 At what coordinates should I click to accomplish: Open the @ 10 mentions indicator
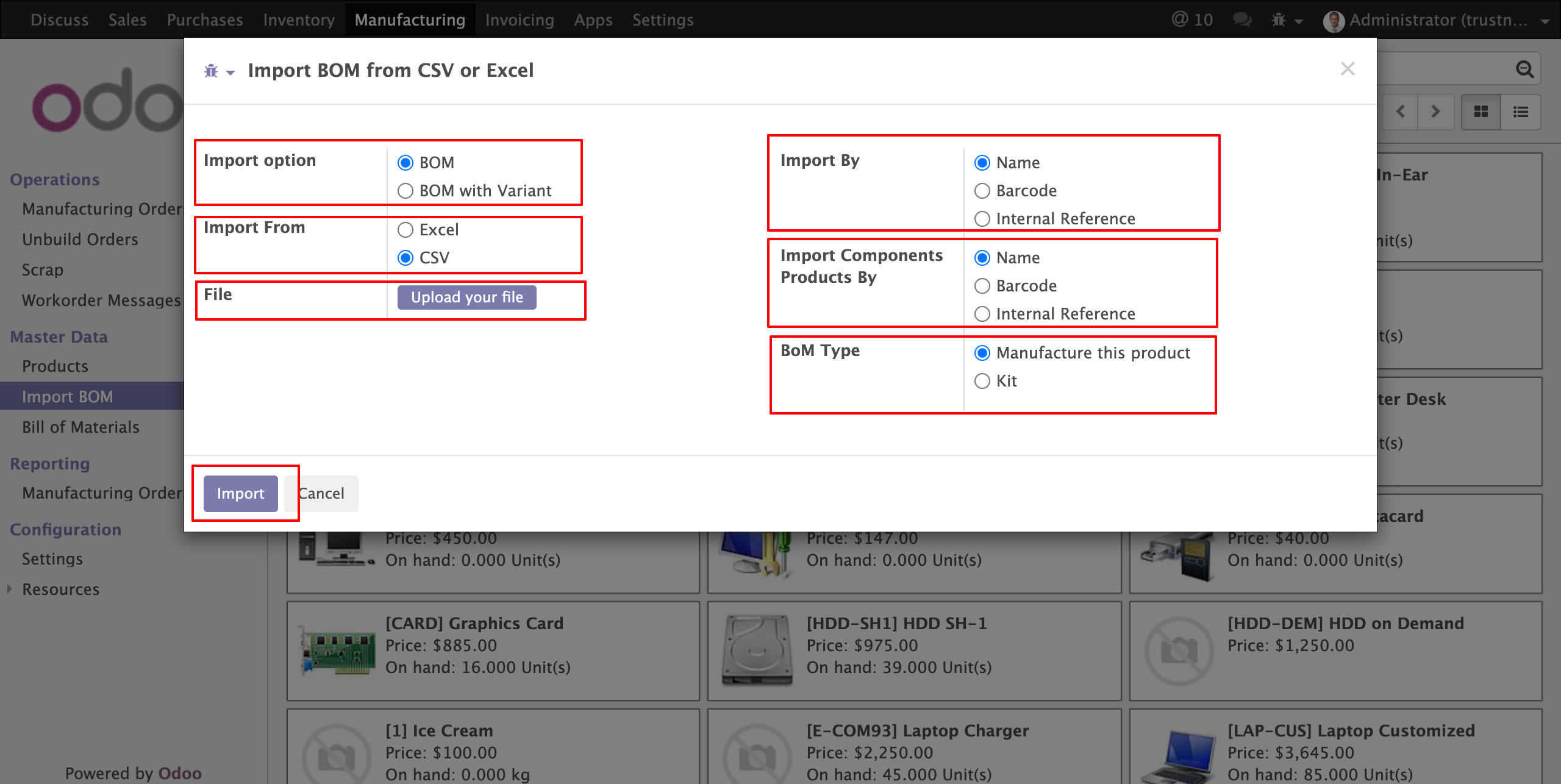tap(1192, 20)
